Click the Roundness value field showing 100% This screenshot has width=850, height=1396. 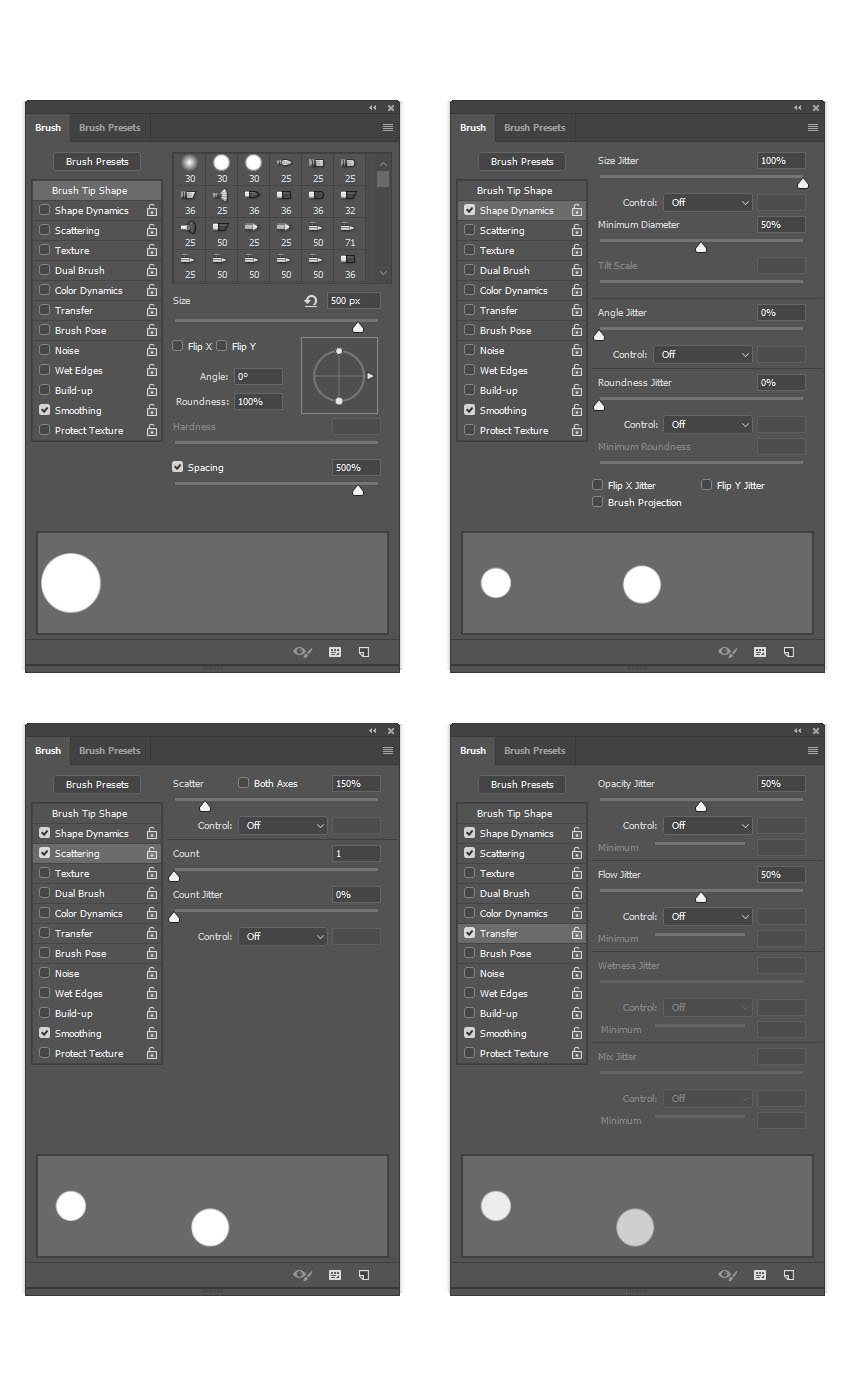point(258,402)
